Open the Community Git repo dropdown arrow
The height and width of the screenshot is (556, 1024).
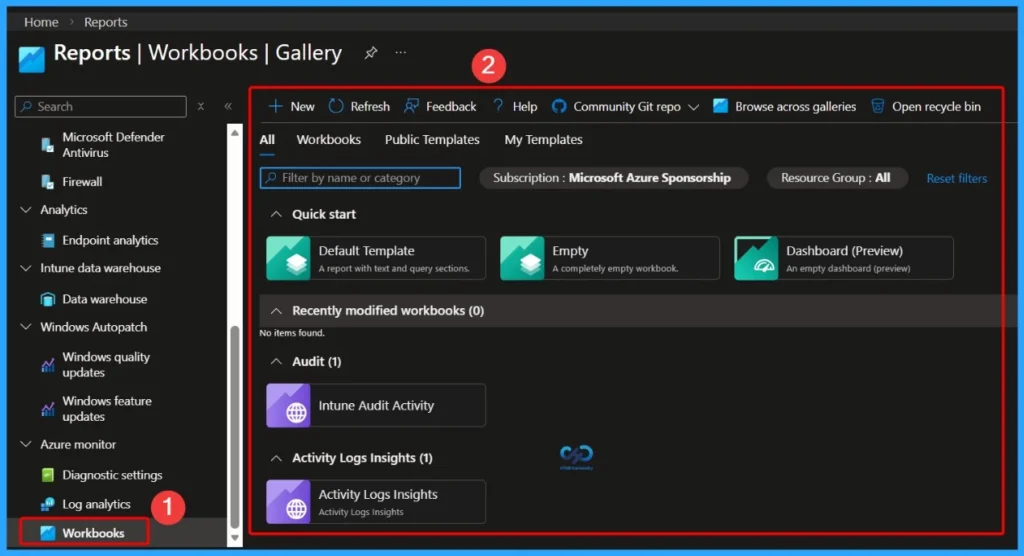[694, 106]
